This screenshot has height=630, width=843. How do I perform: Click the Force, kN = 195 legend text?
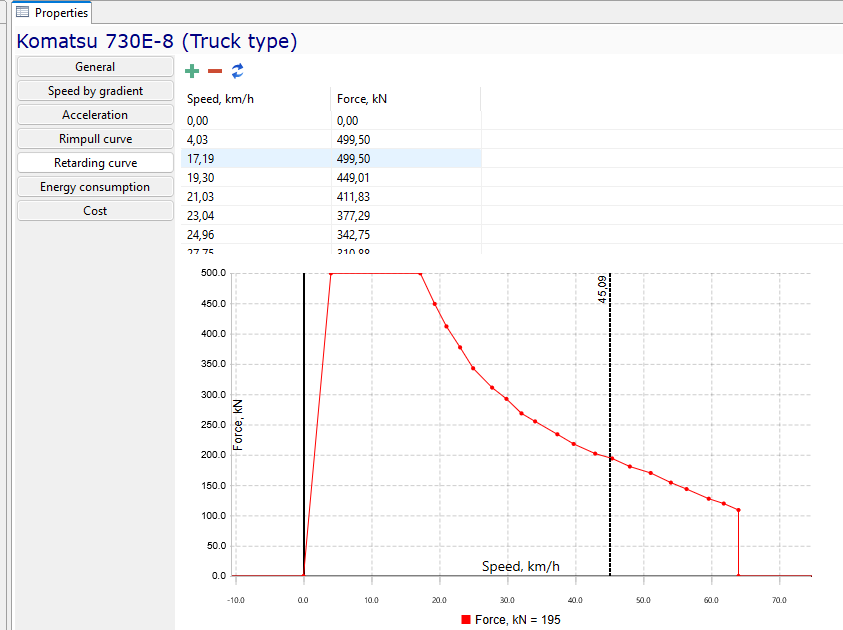[518, 620]
